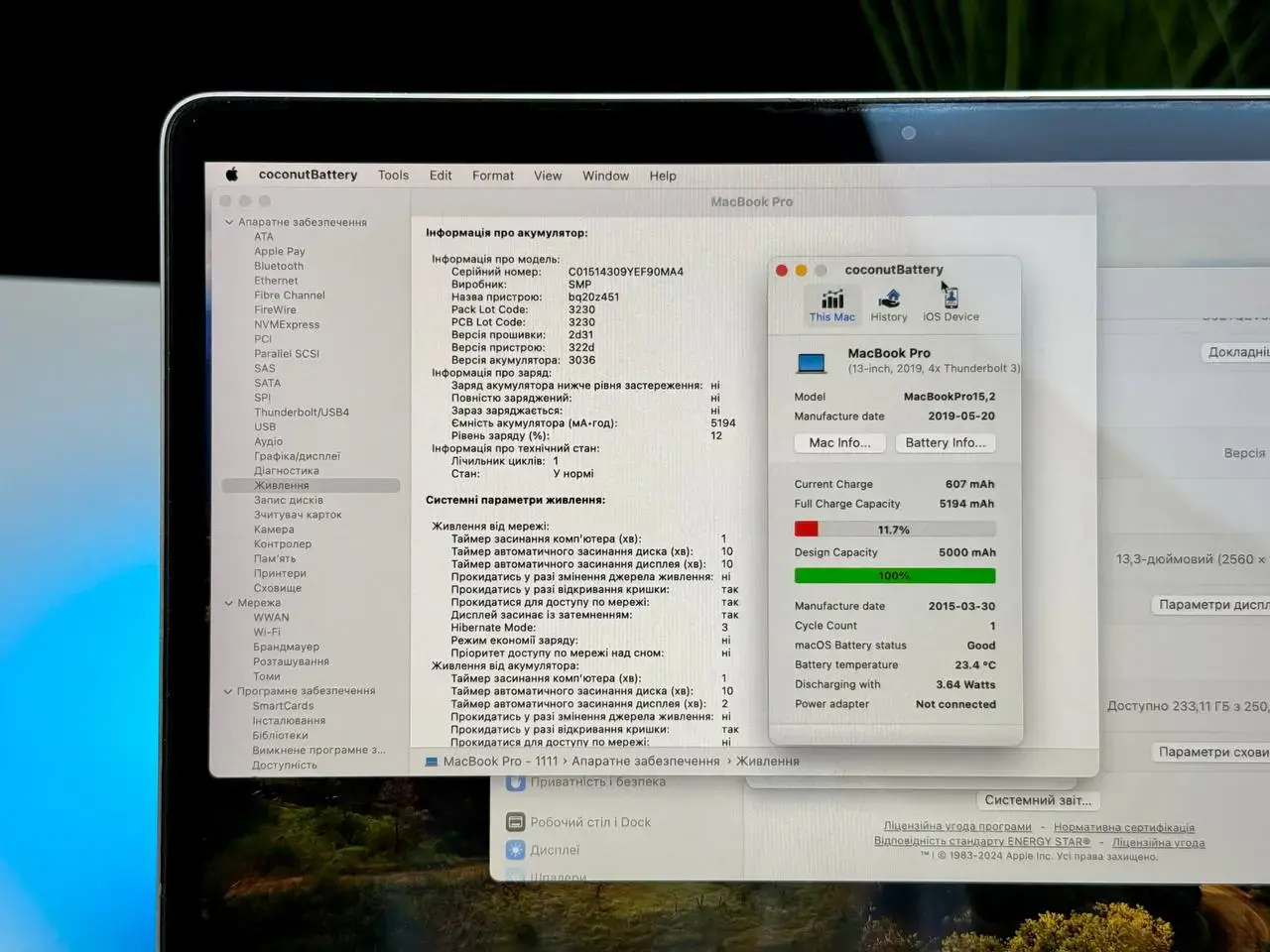This screenshot has height=952, width=1270.
Task: Select Пам'ять in the sidebar
Action: click(275, 558)
